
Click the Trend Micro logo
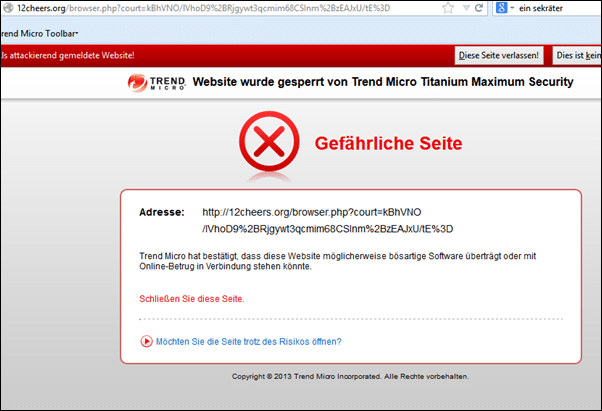click(157, 83)
